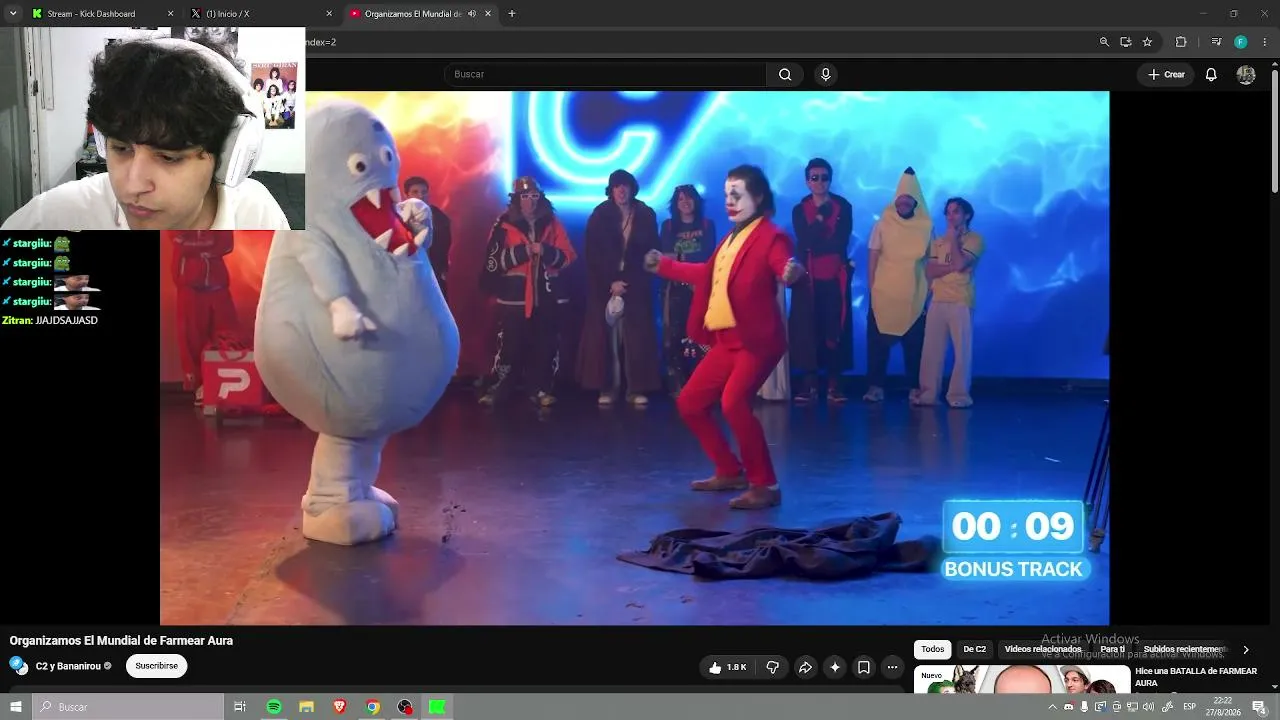Open Spotify from the taskbar
The height and width of the screenshot is (720, 1280).
tap(274, 707)
